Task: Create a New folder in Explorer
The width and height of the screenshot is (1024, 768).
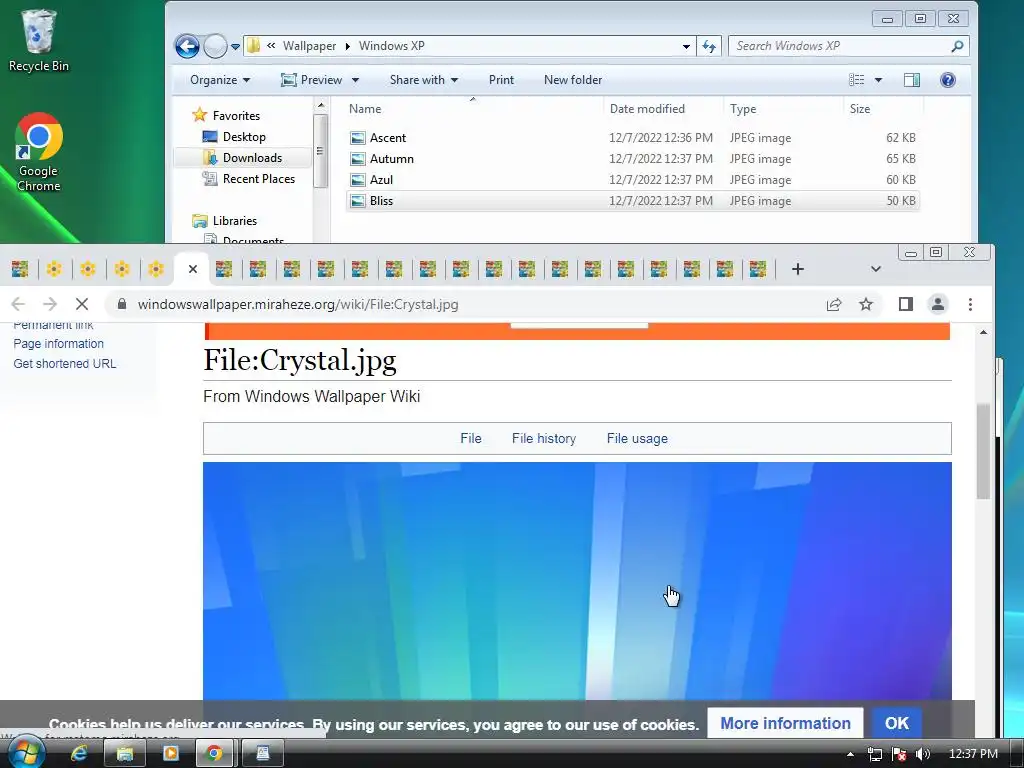Action: point(573,80)
